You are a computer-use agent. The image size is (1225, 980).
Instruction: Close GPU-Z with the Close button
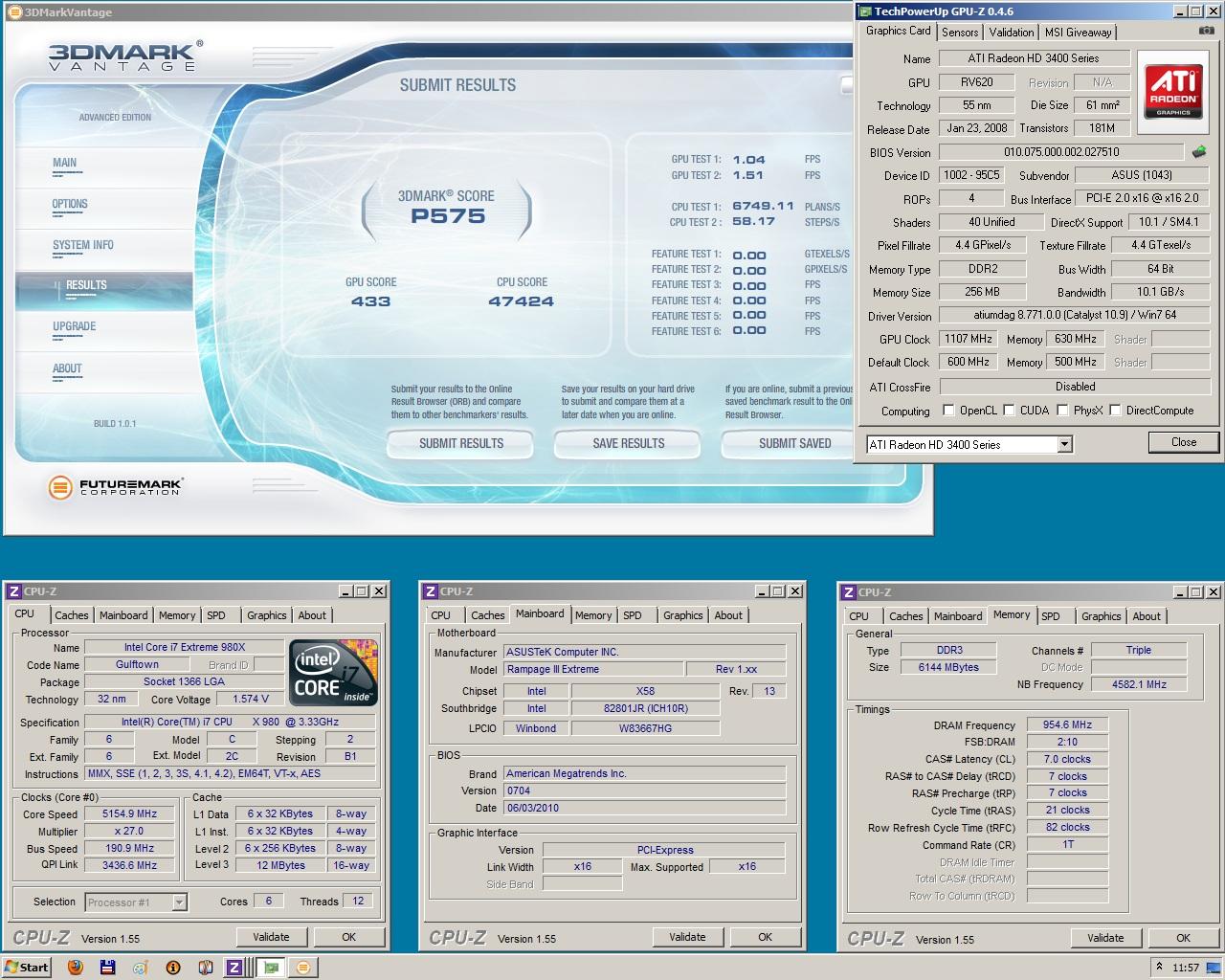click(1184, 442)
